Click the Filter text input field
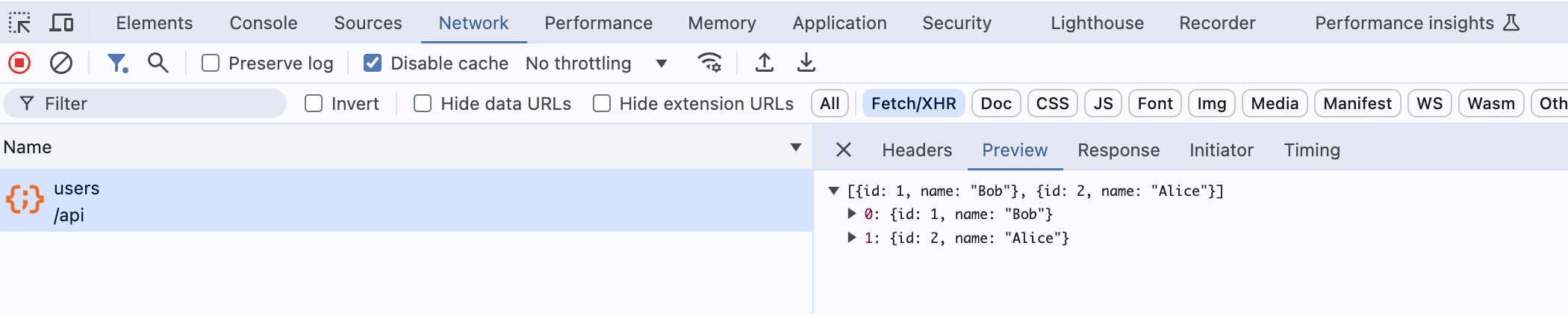The height and width of the screenshot is (314, 1568). (x=145, y=103)
